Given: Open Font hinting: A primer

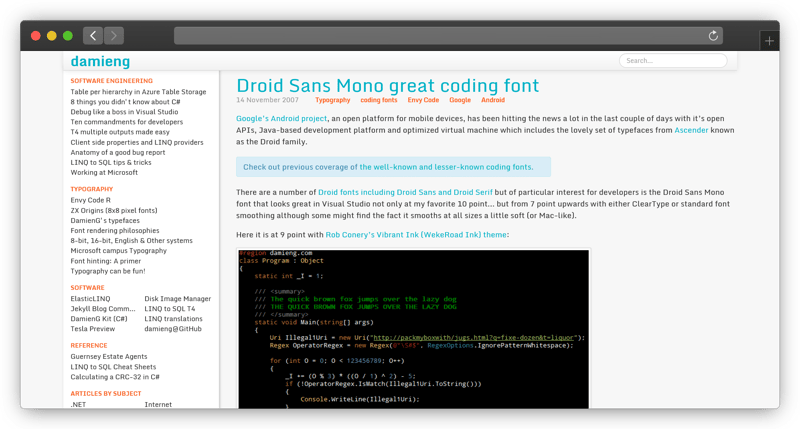Looking at the screenshot, I should [x=106, y=261].
